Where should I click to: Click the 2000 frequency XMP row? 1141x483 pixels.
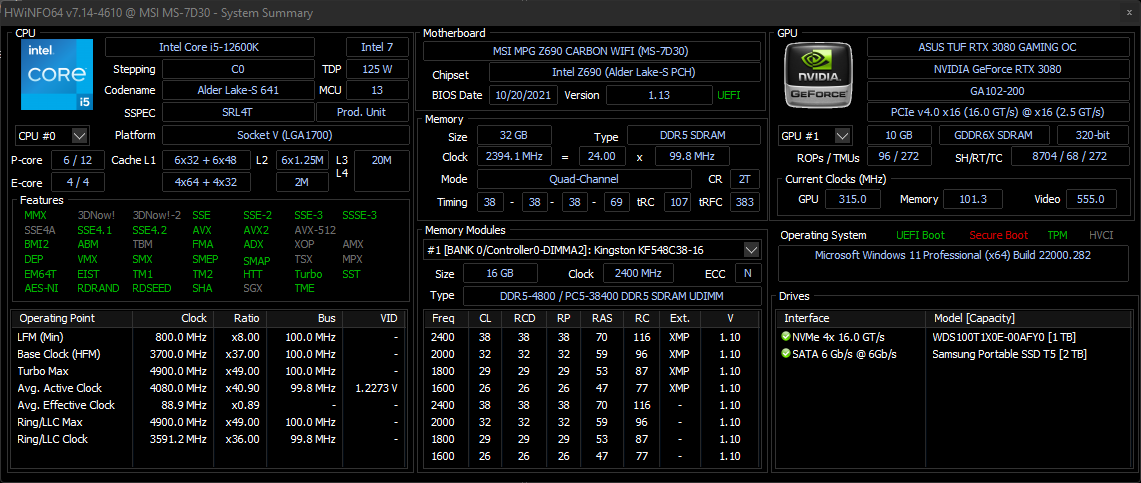pos(592,354)
